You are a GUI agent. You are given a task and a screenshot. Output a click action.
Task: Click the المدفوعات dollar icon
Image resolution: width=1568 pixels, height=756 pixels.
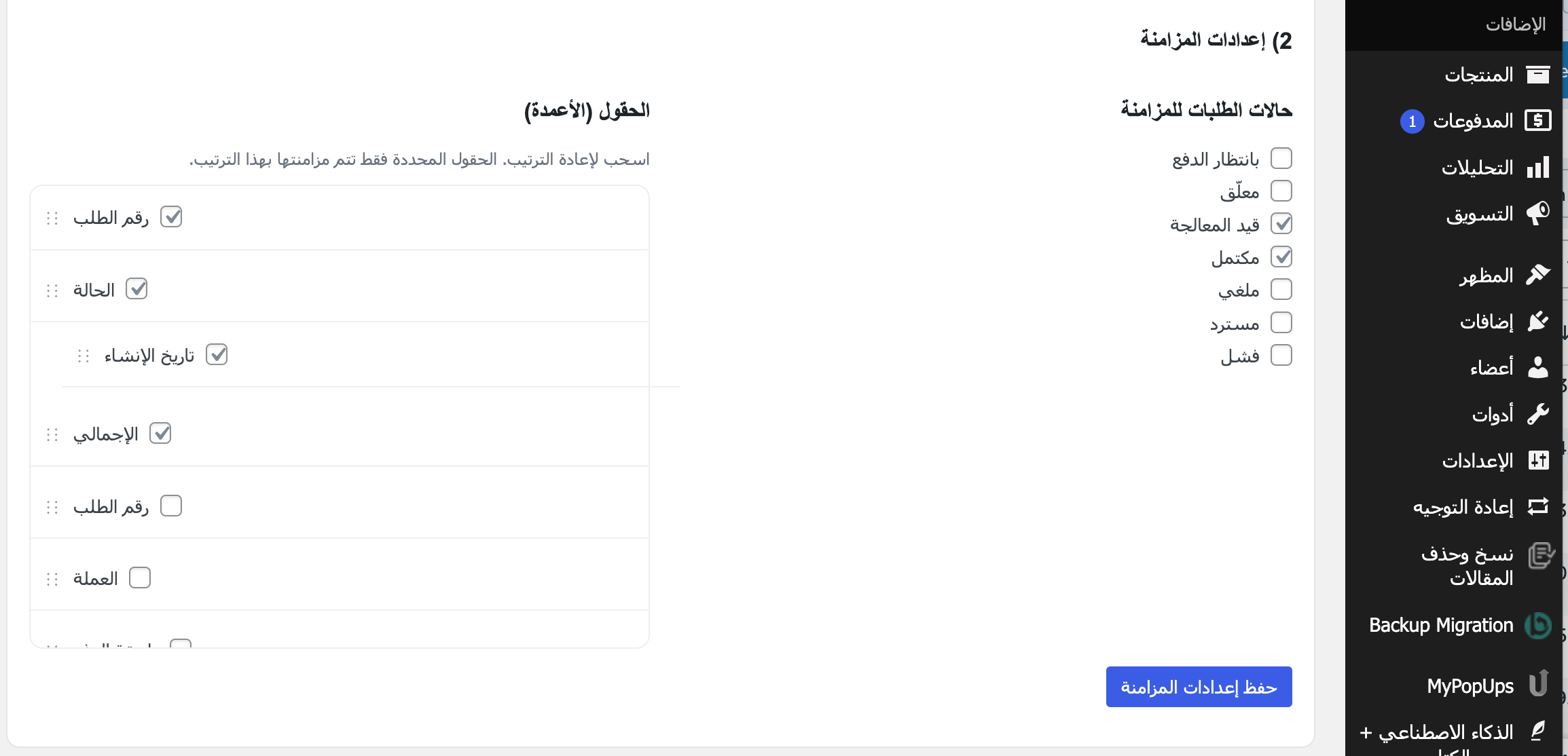[1537, 121]
